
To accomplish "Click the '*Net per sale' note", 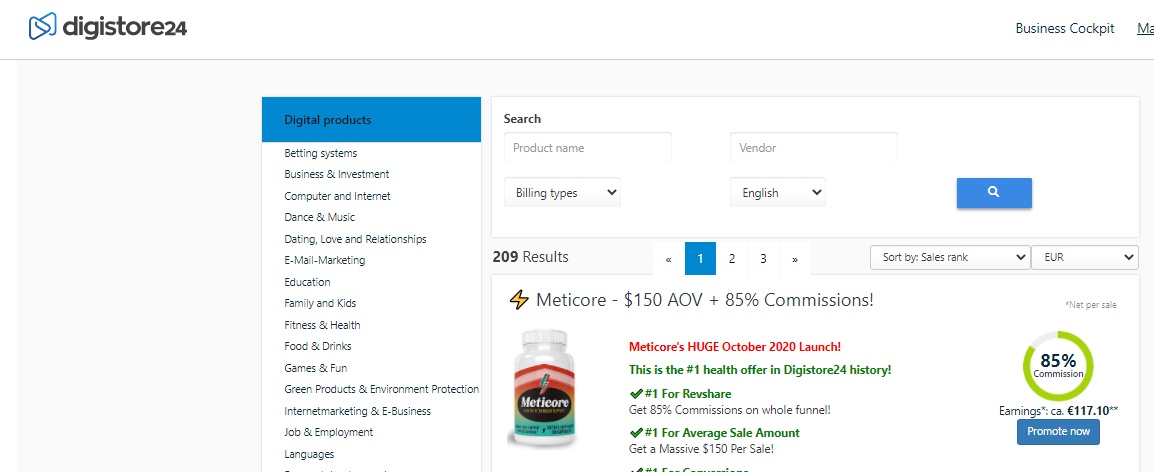I will 1091,305.
